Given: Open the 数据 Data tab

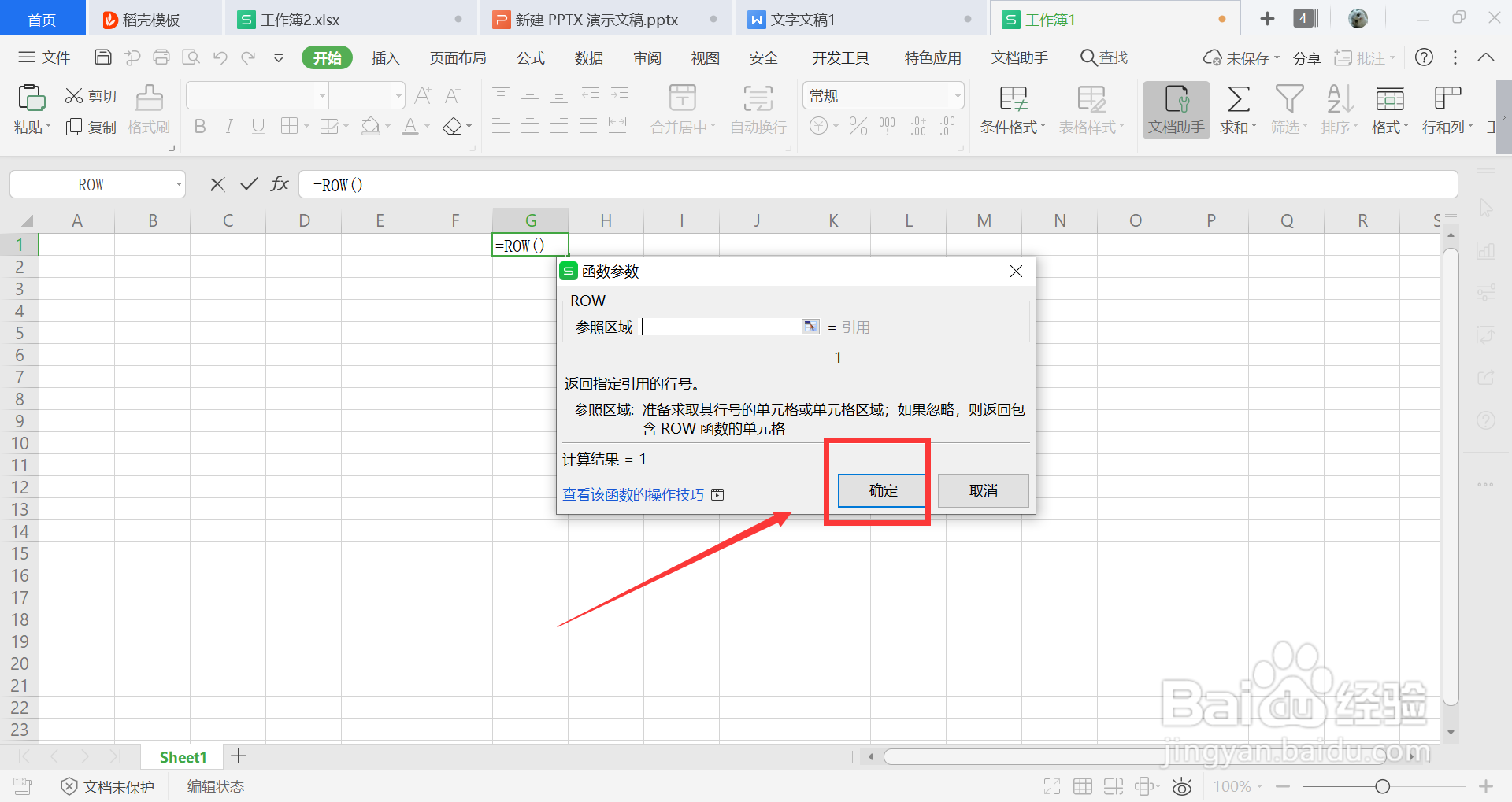Looking at the screenshot, I should tap(589, 58).
